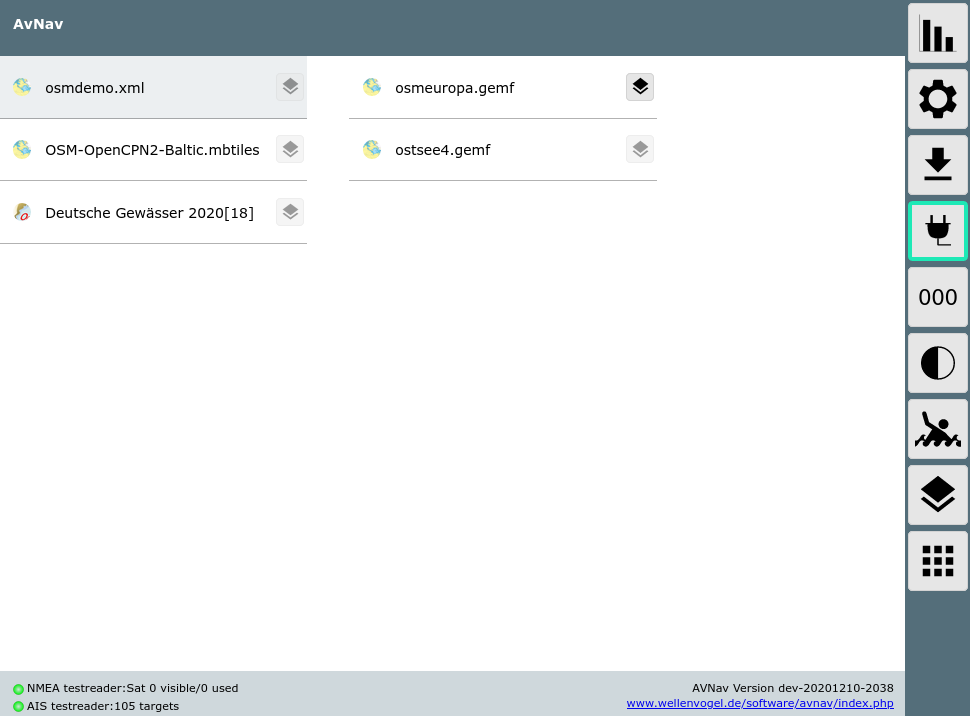Open the addons grid icon

click(x=937, y=561)
